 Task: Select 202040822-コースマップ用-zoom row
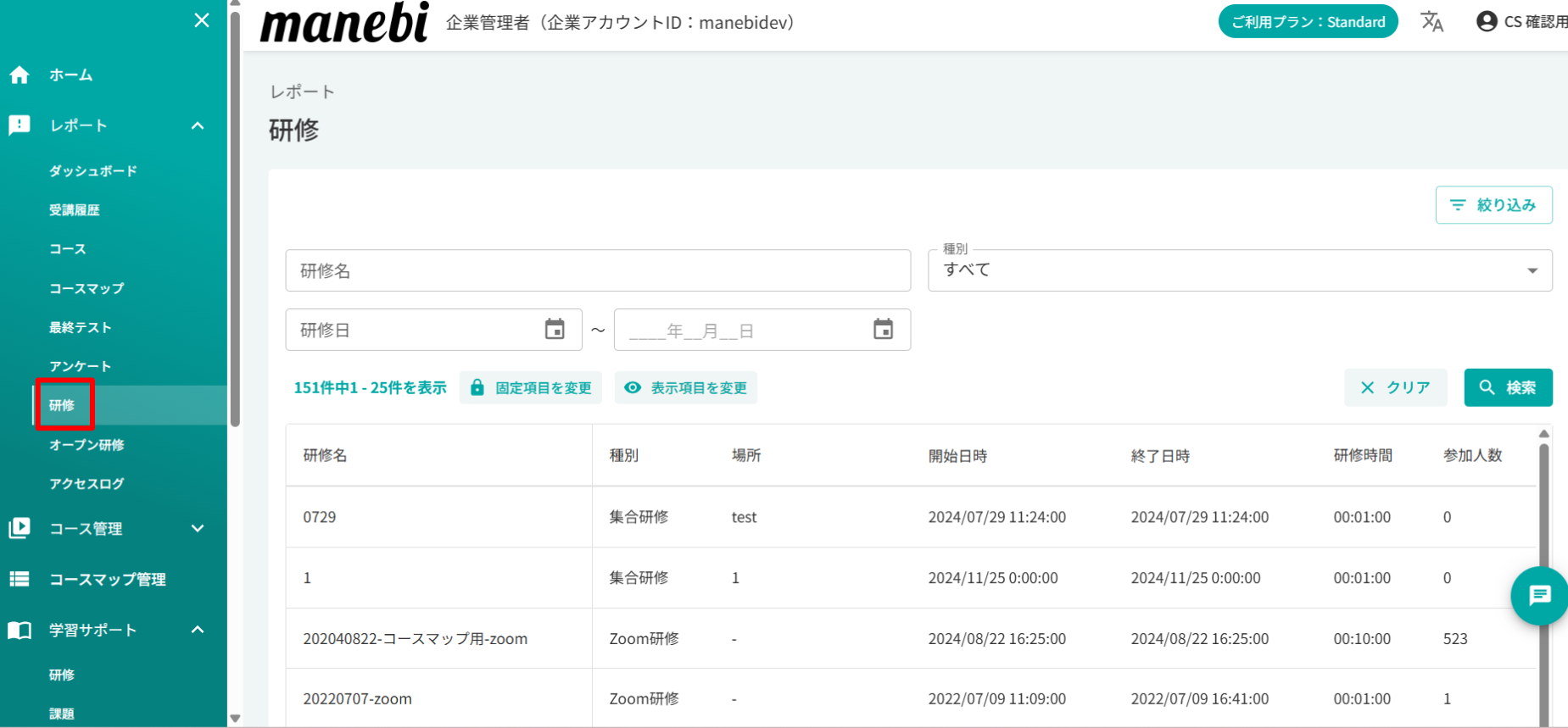(x=911, y=638)
